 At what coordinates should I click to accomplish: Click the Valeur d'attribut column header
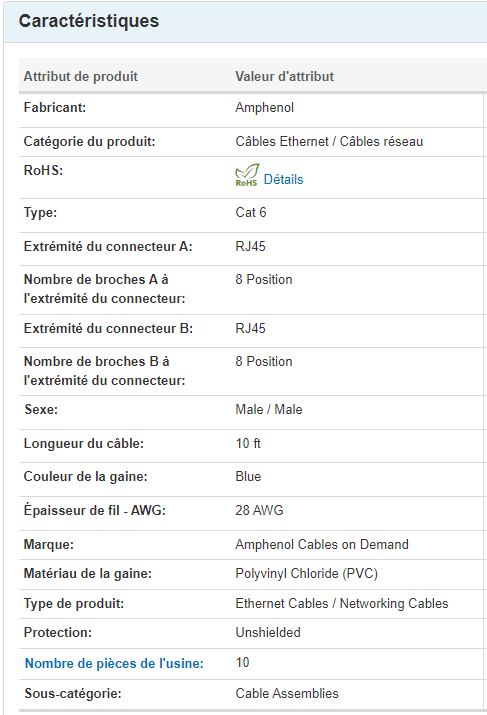(x=285, y=76)
